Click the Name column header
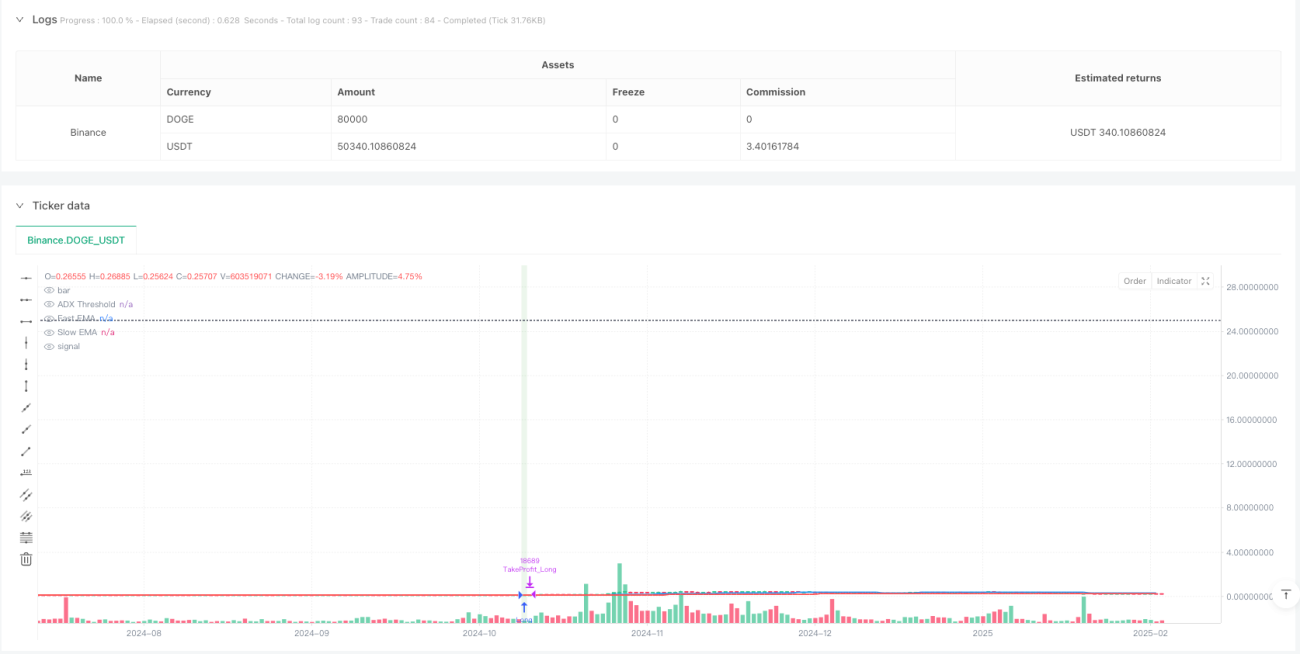The image size is (1300, 654). 88,78
